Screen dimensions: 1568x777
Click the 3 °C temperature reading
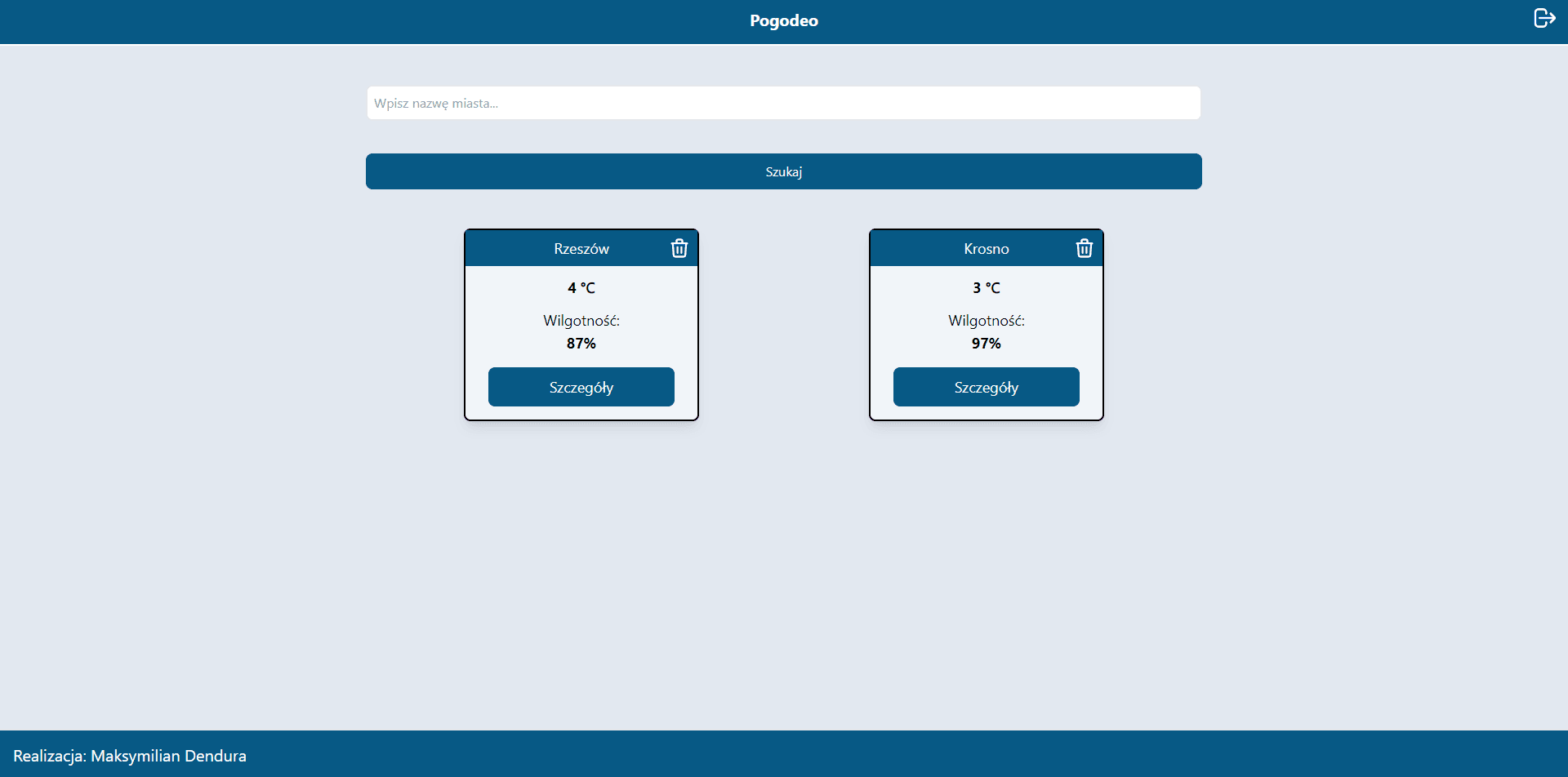[987, 288]
